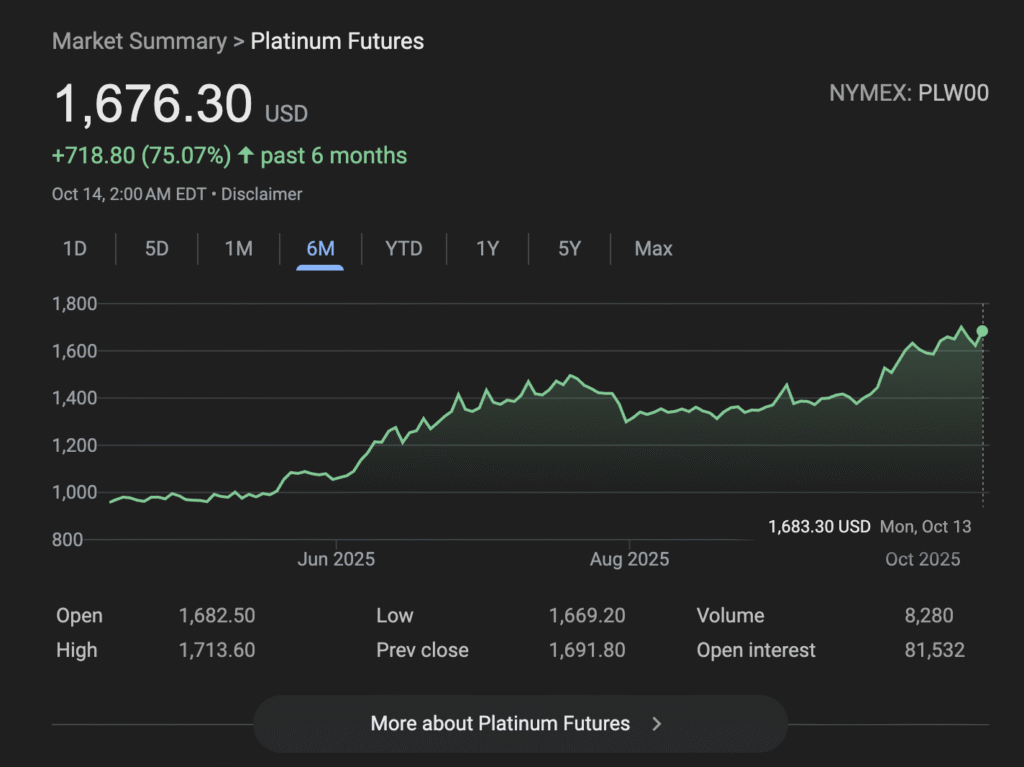Screen dimensions: 1024x767
Task: Choose the 5Y chart range
Action: 569,248
